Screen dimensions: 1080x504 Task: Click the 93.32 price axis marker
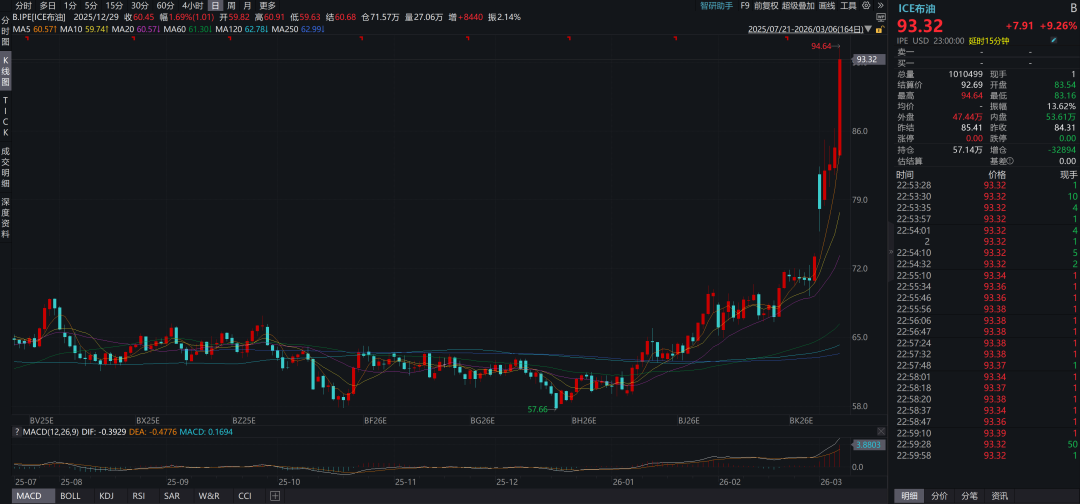coord(867,60)
